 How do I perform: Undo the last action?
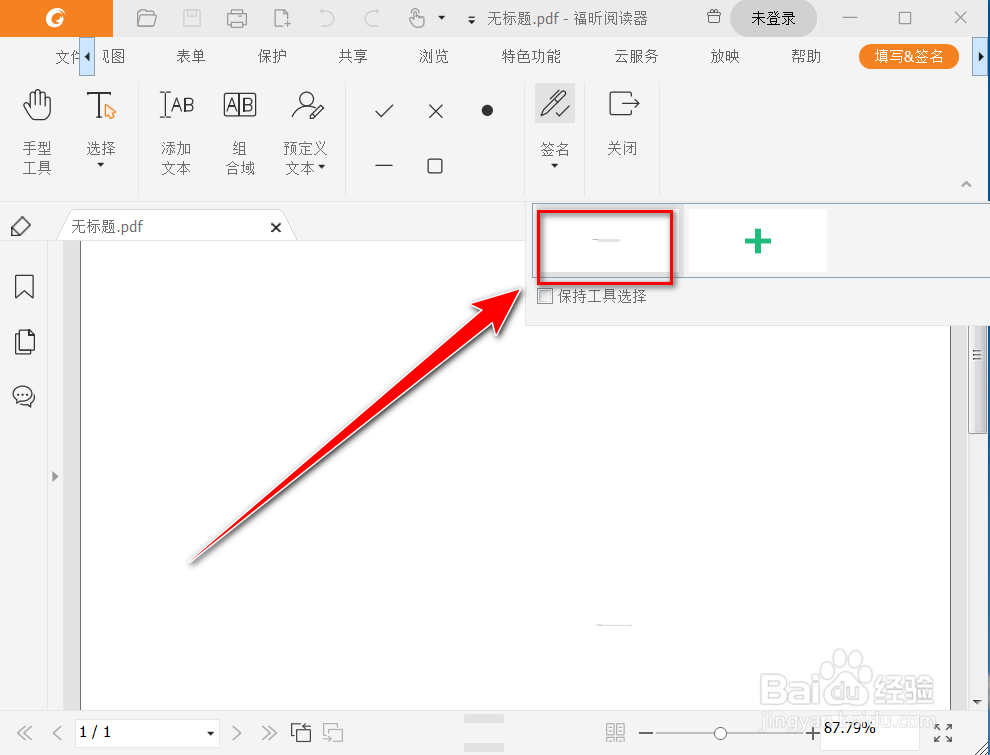tap(327, 18)
